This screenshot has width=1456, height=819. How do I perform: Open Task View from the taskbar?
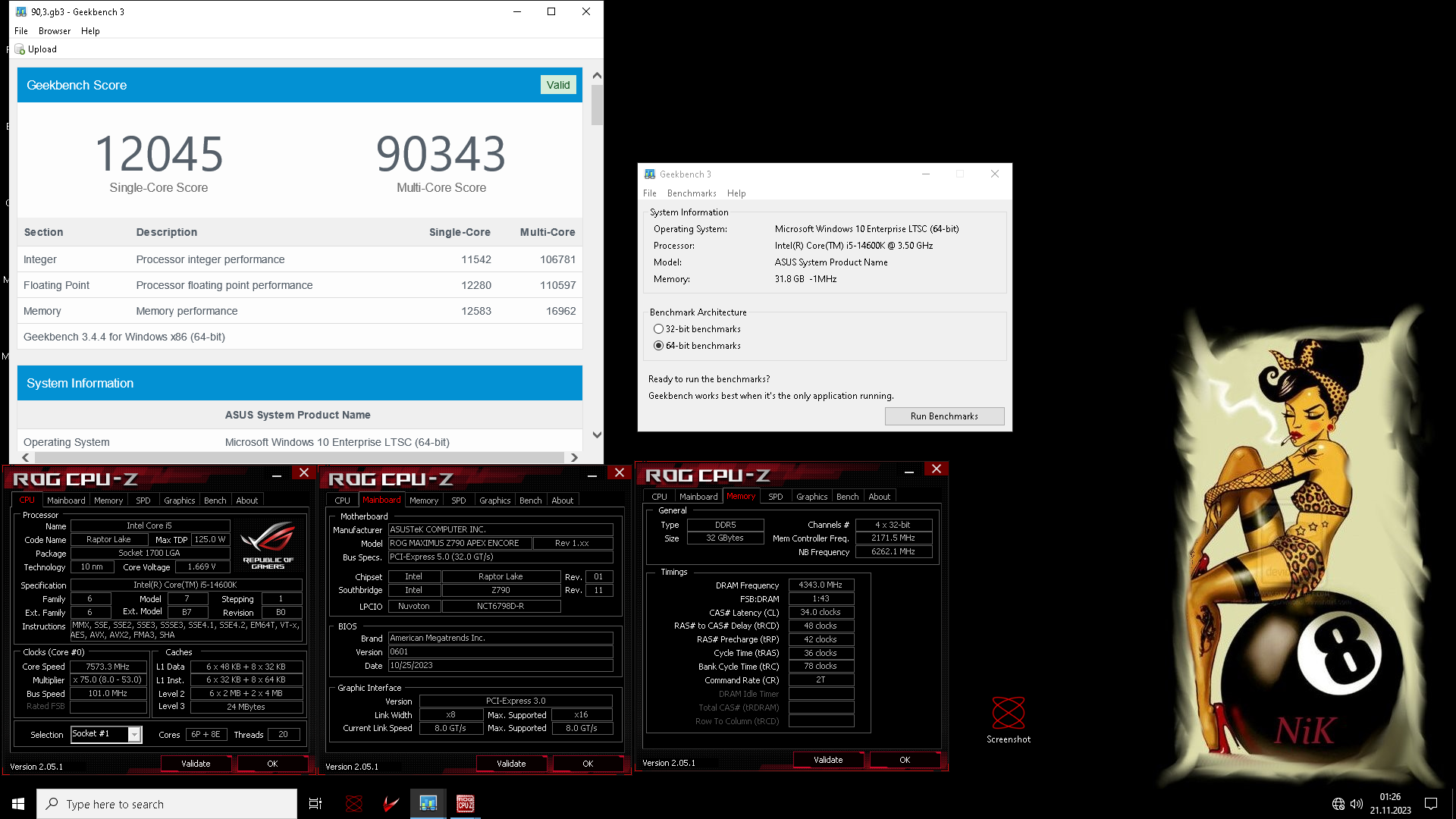315,804
